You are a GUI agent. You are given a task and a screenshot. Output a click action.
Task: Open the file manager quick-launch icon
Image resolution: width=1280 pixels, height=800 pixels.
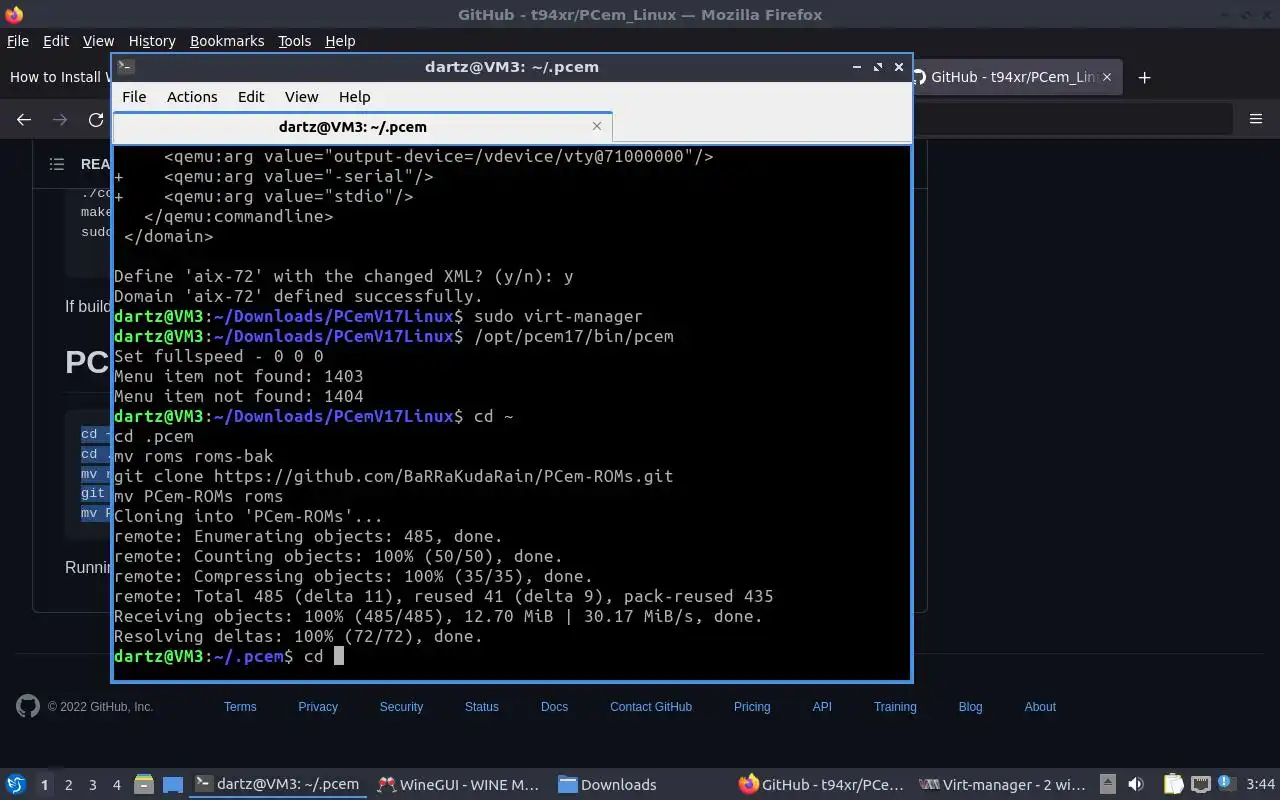pos(143,784)
